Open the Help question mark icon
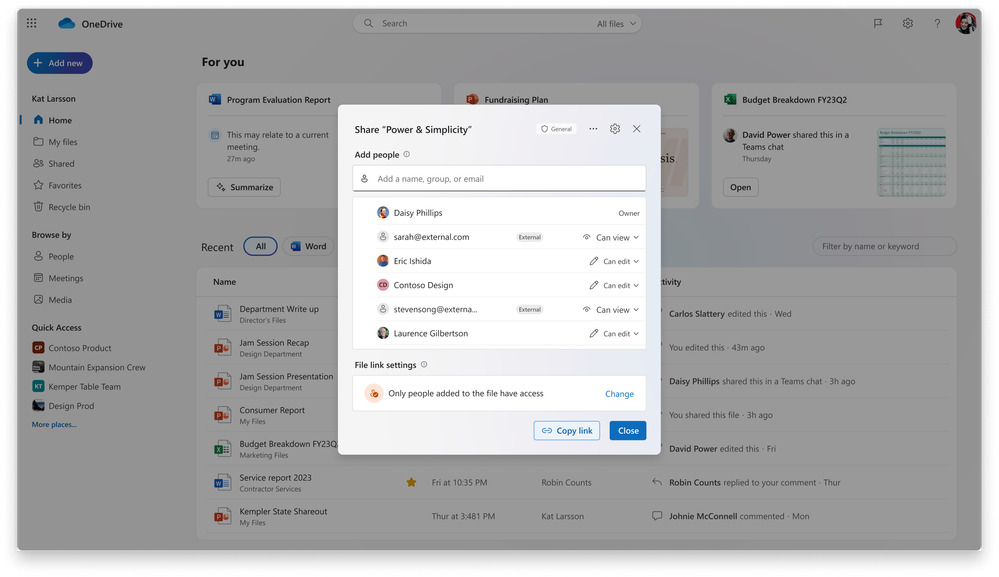The height and width of the screenshot is (577, 999). (x=937, y=22)
